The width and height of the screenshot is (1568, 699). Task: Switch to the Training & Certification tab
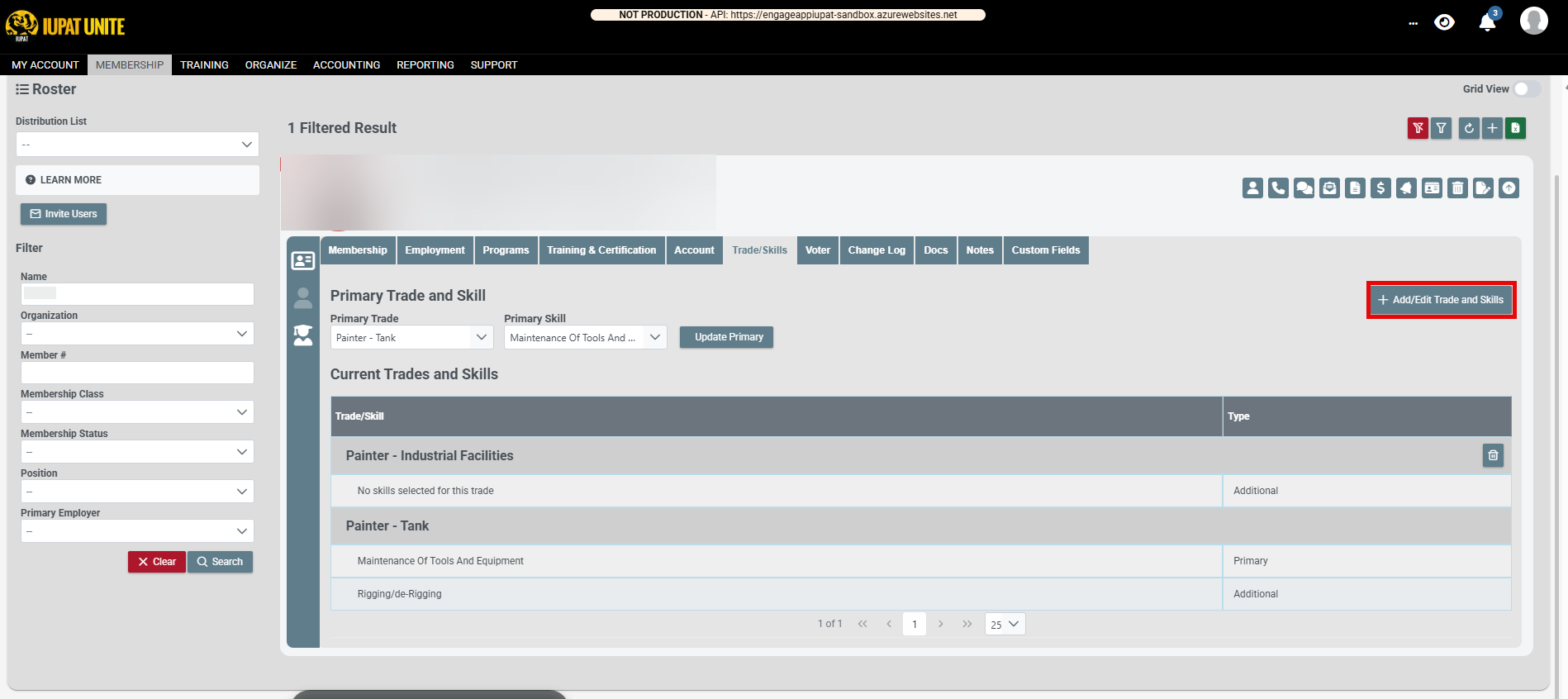coord(601,250)
